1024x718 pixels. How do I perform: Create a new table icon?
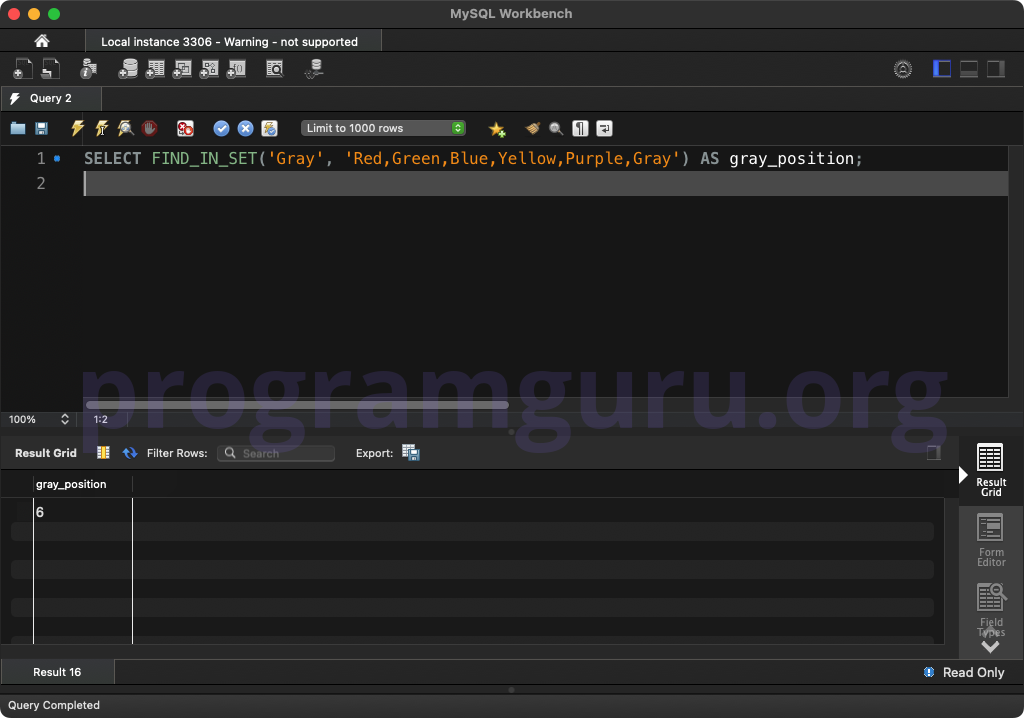pos(155,69)
